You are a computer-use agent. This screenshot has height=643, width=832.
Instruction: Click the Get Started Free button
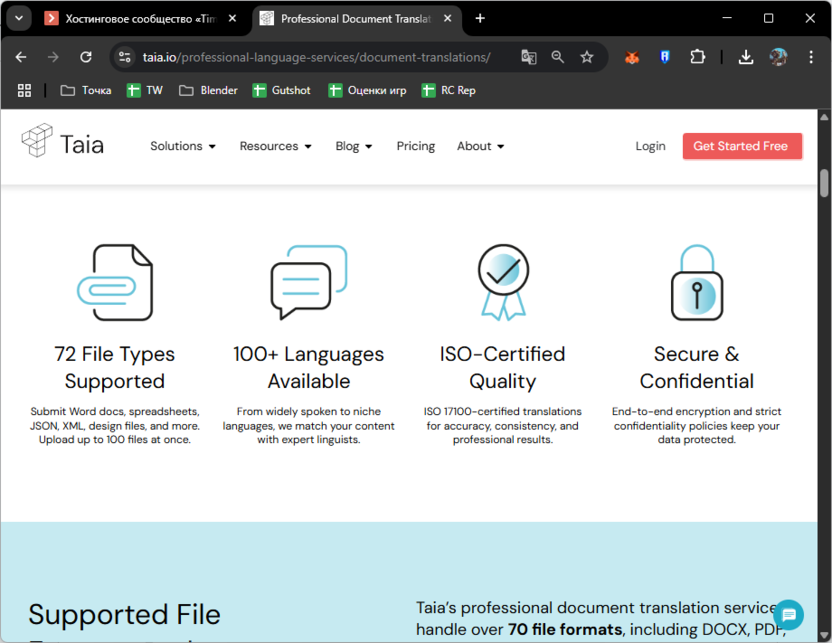741,146
